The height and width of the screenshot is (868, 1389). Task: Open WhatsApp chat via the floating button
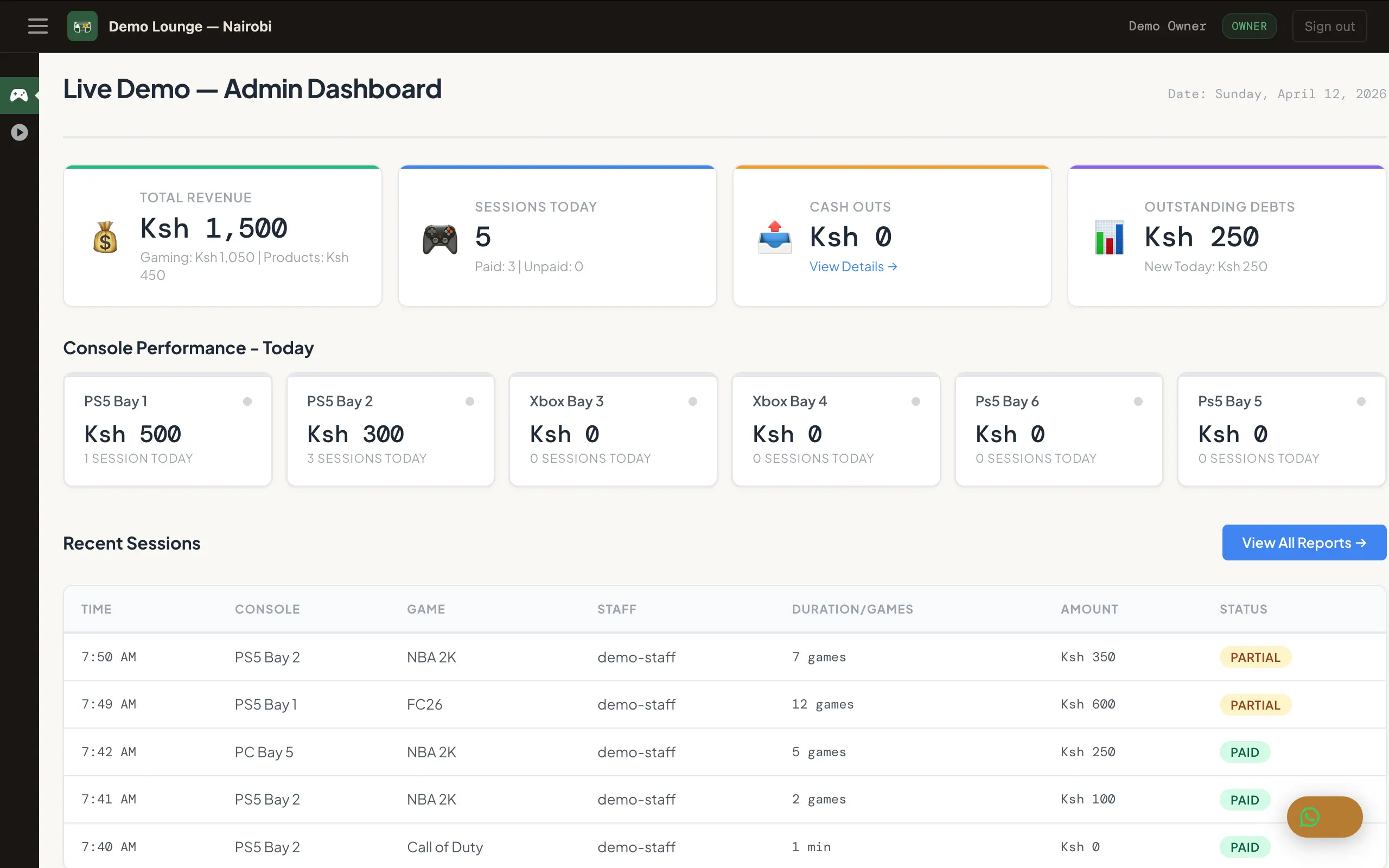[x=1324, y=816]
